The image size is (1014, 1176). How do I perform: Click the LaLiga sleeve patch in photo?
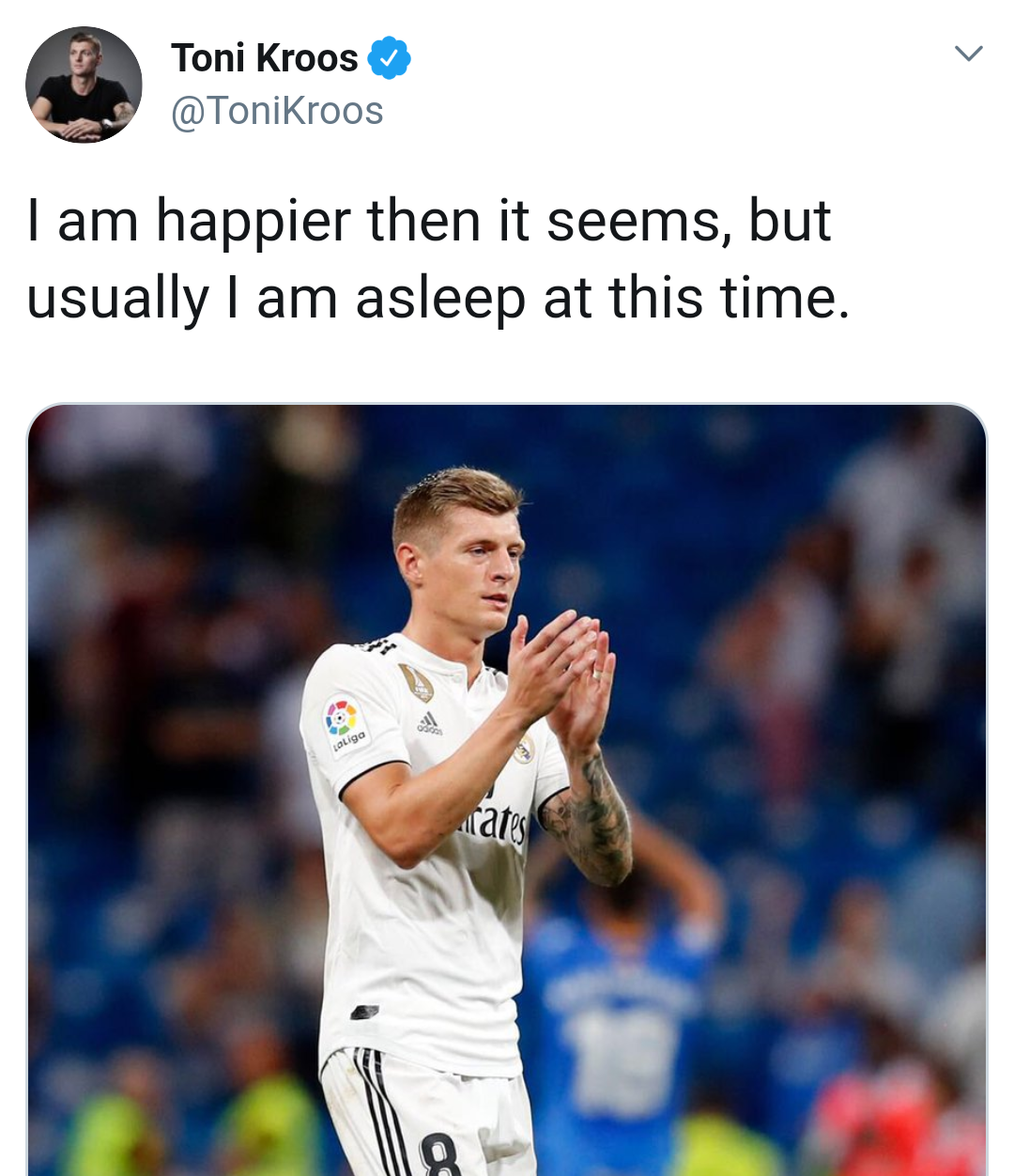point(343,723)
